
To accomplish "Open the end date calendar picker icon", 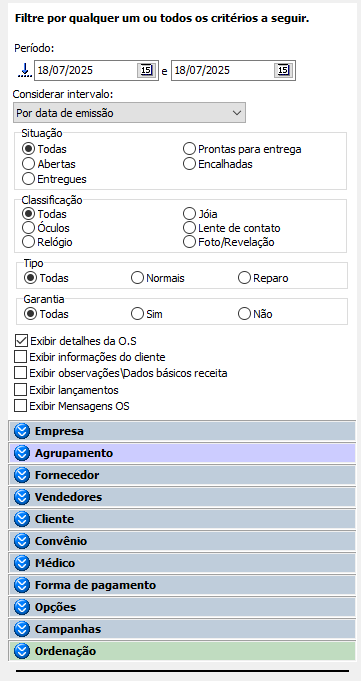I will (283, 70).
